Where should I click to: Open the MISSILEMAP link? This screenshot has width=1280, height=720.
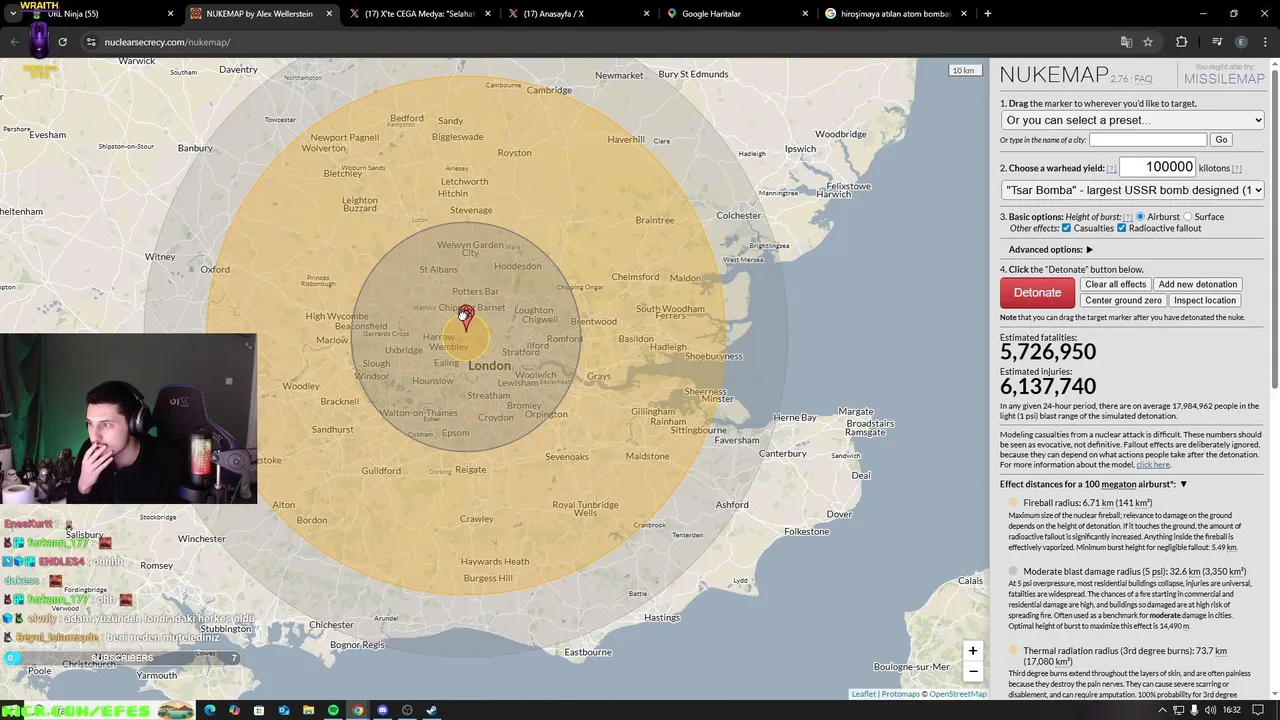click(x=1224, y=79)
